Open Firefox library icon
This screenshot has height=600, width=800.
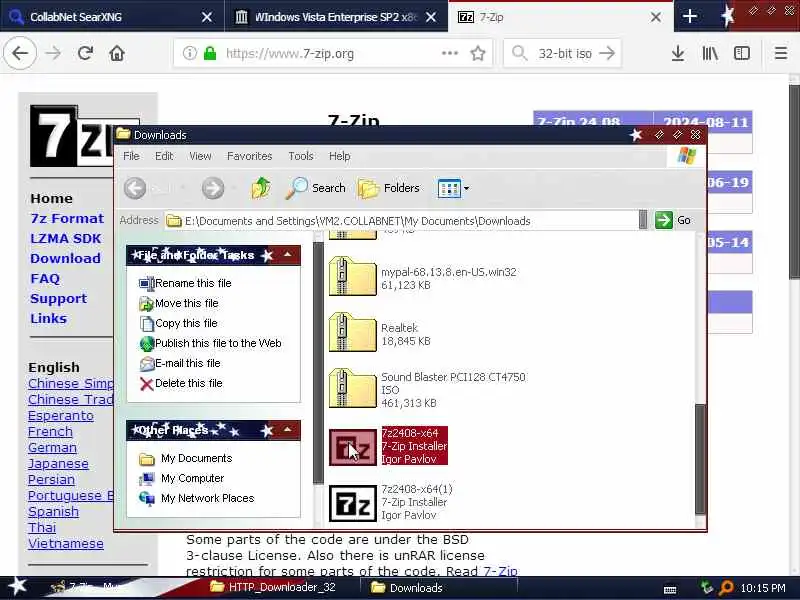710,53
